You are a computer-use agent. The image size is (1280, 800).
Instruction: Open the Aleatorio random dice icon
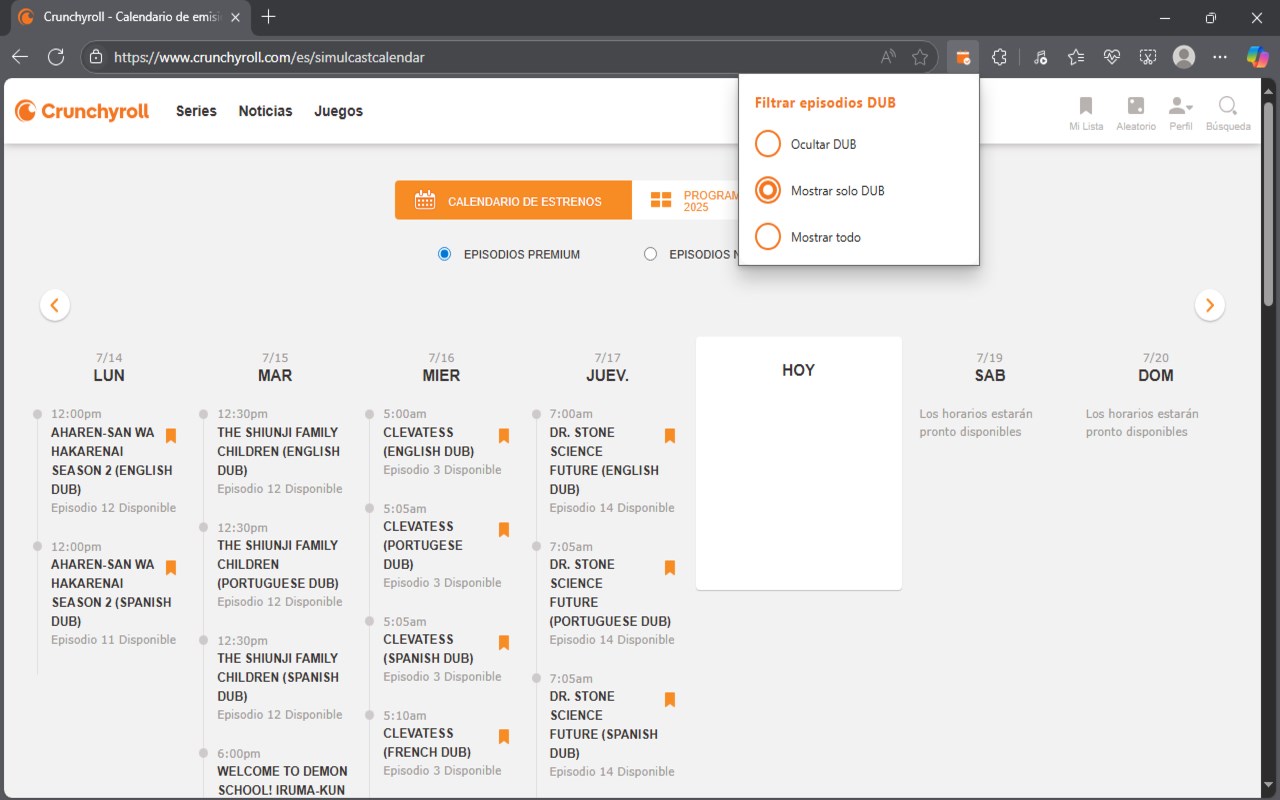click(1136, 113)
